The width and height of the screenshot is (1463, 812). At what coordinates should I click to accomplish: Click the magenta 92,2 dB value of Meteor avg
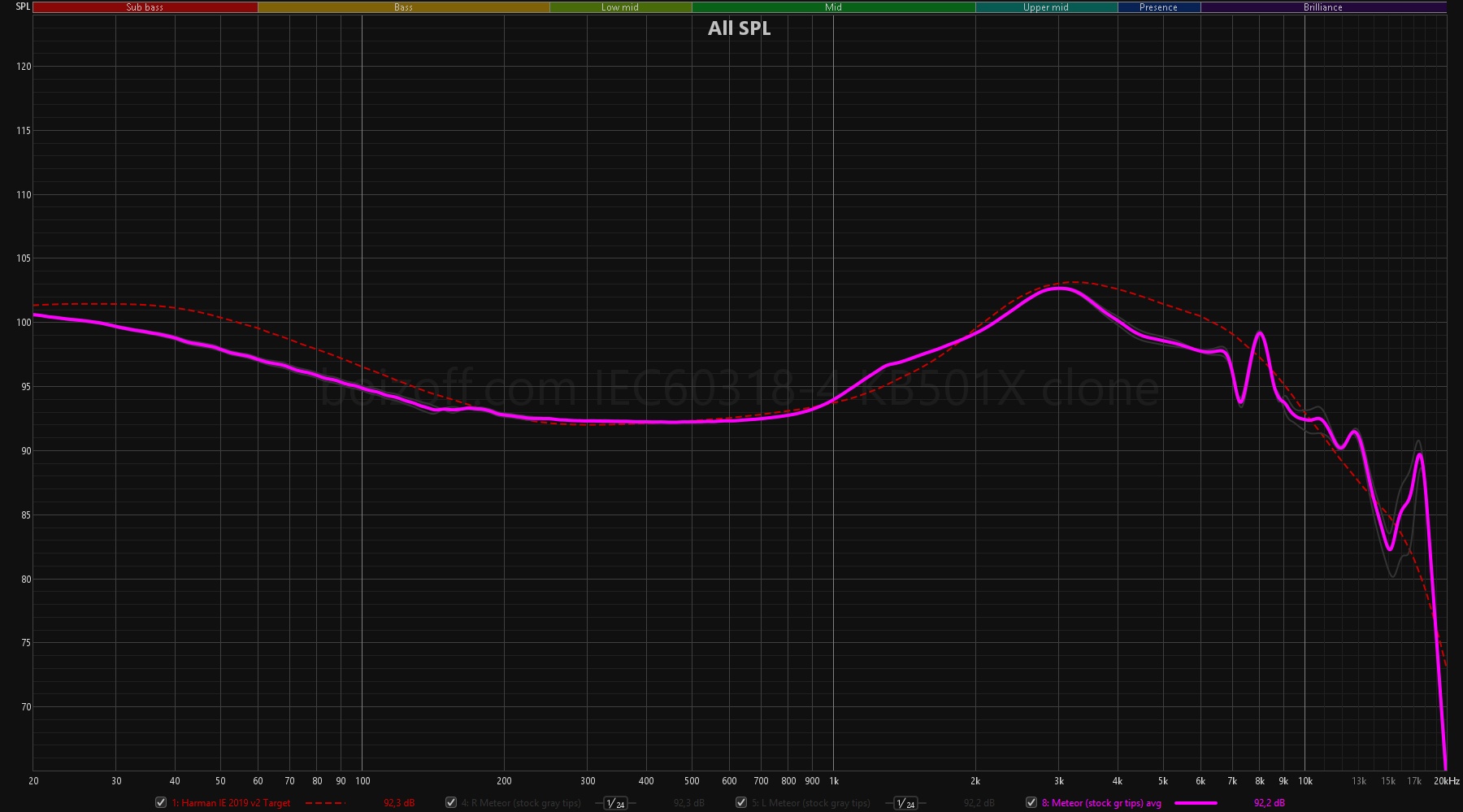[x=1270, y=803]
